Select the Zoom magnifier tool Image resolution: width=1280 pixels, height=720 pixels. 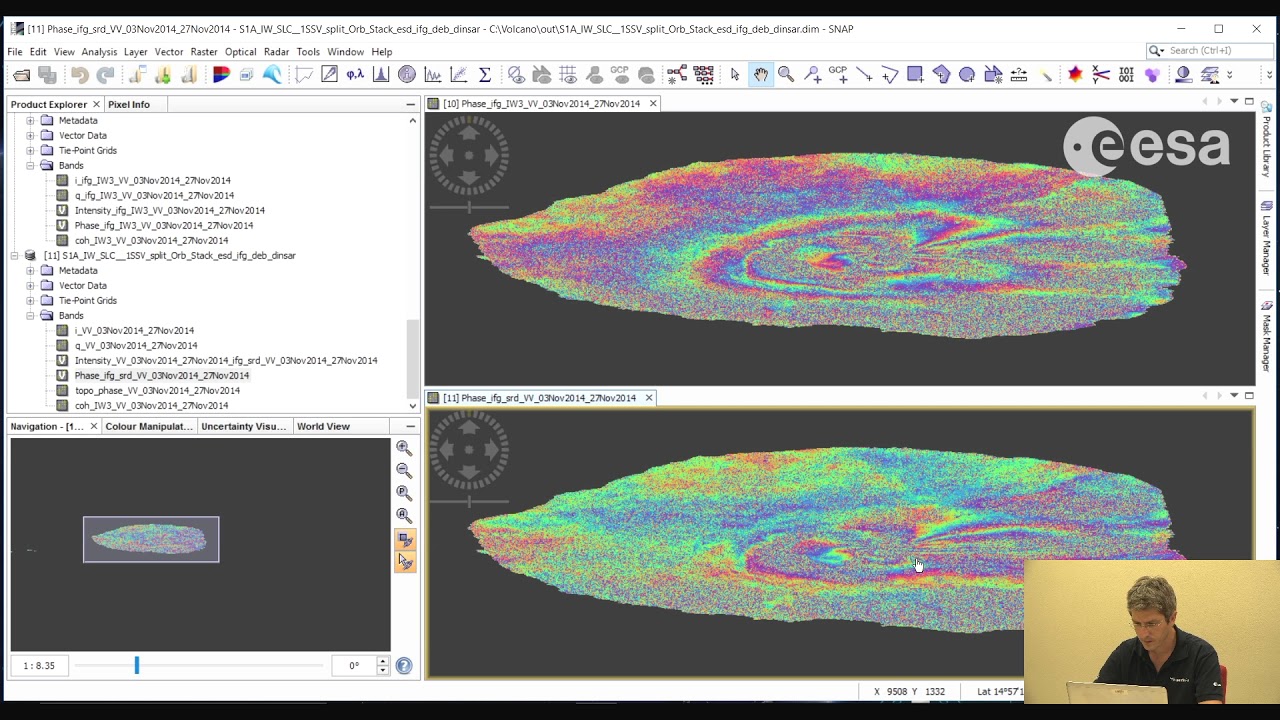point(786,75)
